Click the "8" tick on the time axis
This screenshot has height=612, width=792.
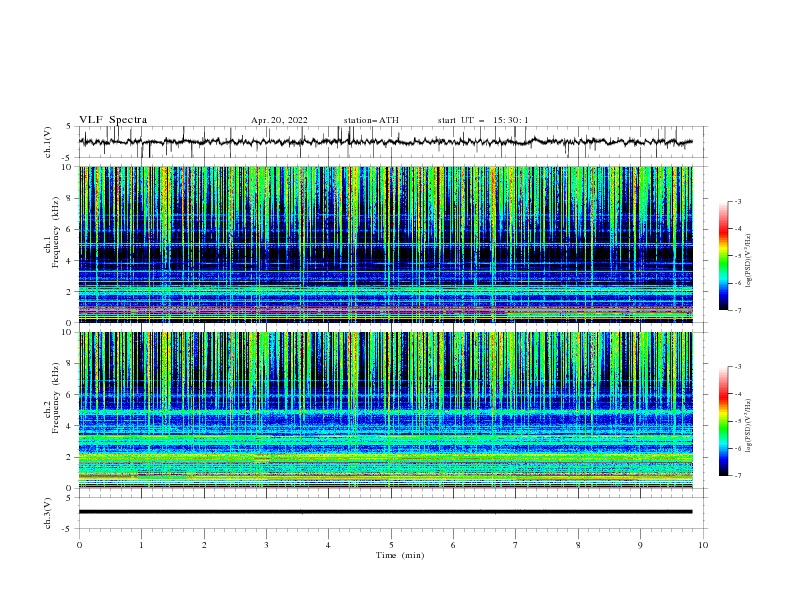click(x=578, y=545)
